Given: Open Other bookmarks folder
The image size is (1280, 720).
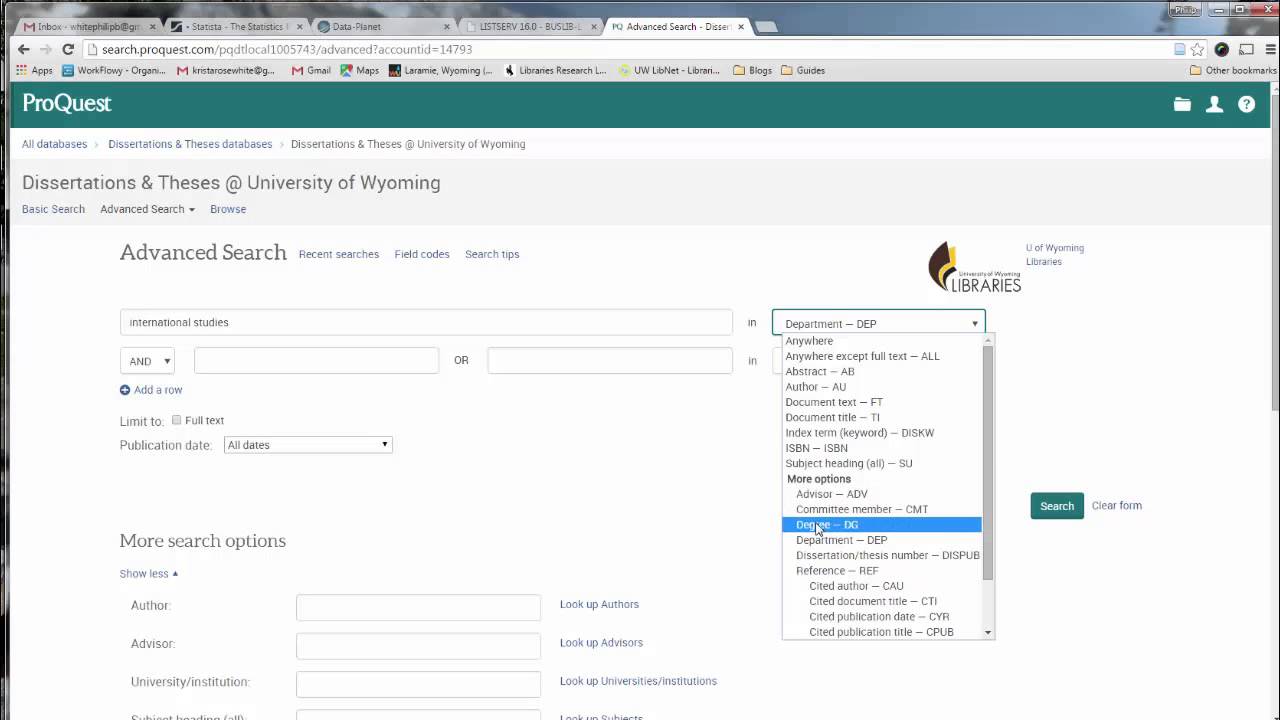Looking at the screenshot, I should (x=1233, y=70).
